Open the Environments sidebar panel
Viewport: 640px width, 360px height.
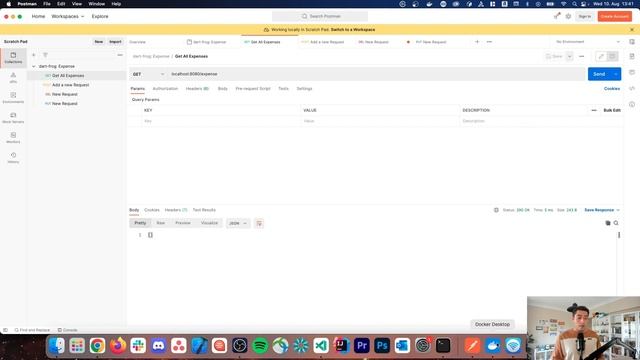(x=13, y=98)
